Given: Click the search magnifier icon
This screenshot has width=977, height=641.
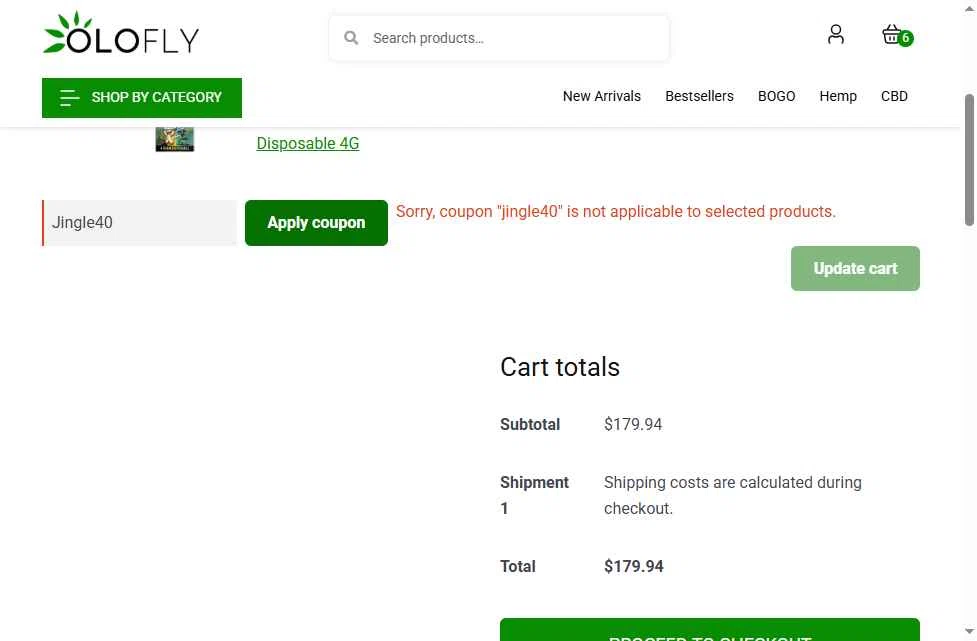Looking at the screenshot, I should (351, 38).
